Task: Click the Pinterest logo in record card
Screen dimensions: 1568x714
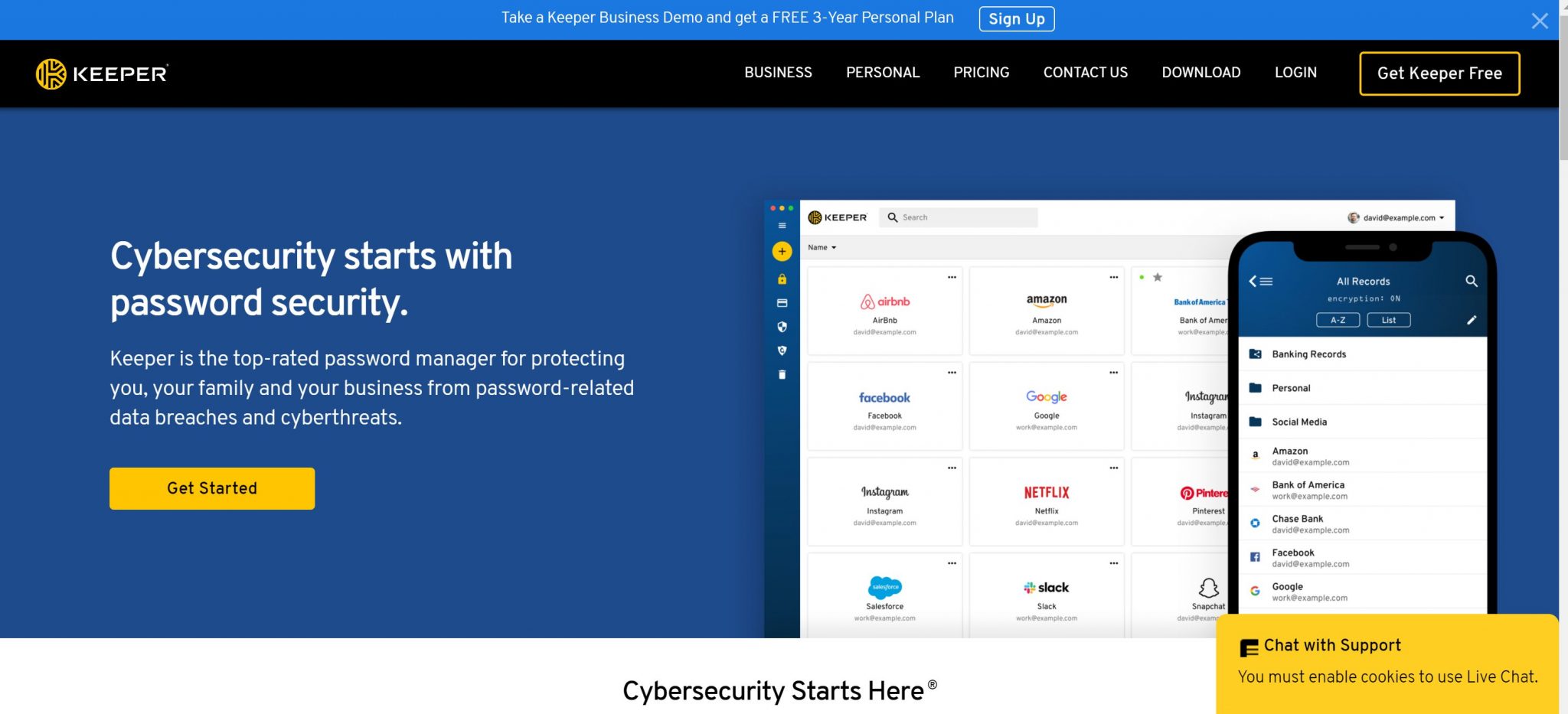Action: [x=1204, y=493]
